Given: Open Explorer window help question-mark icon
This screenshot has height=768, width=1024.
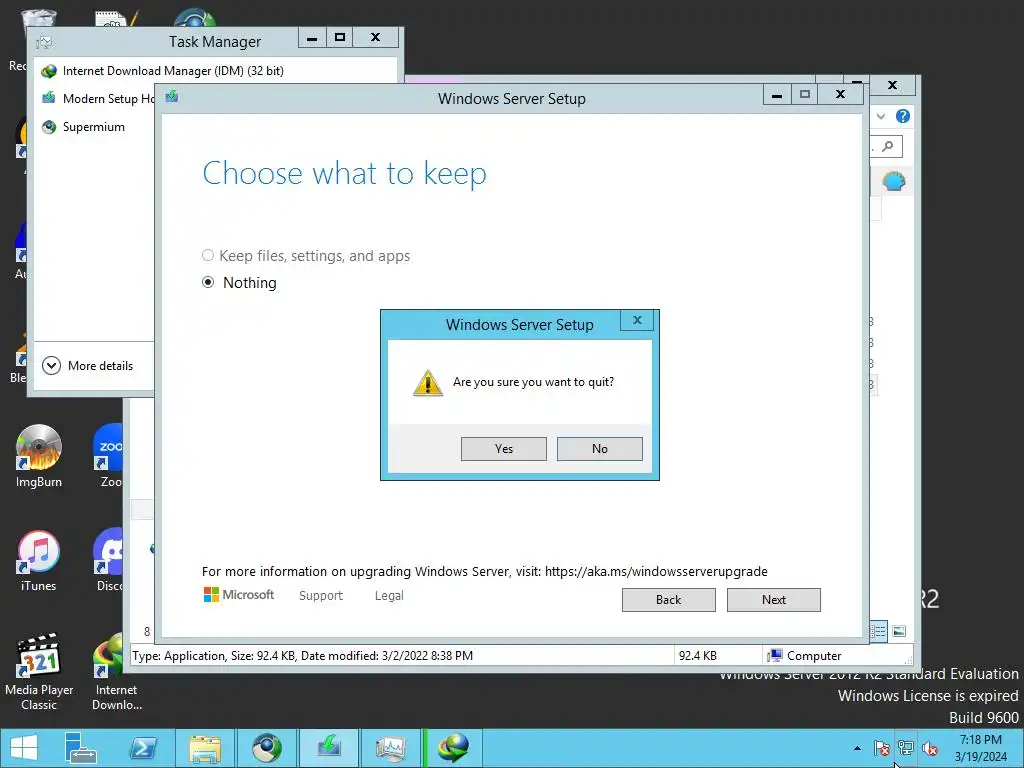Looking at the screenshot, I should [x=903, y=116].
